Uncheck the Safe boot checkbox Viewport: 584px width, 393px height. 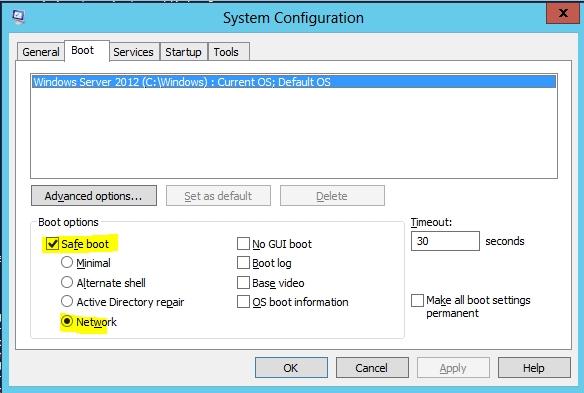pyautogui.click(x=52, y=244)
